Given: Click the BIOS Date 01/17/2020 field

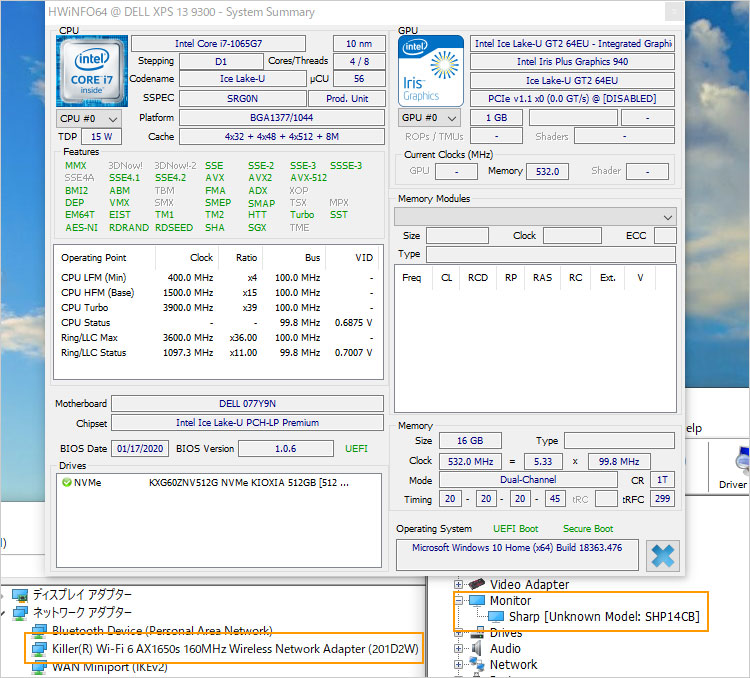Looking at the screenshot, I should click(x=140, y=449).
